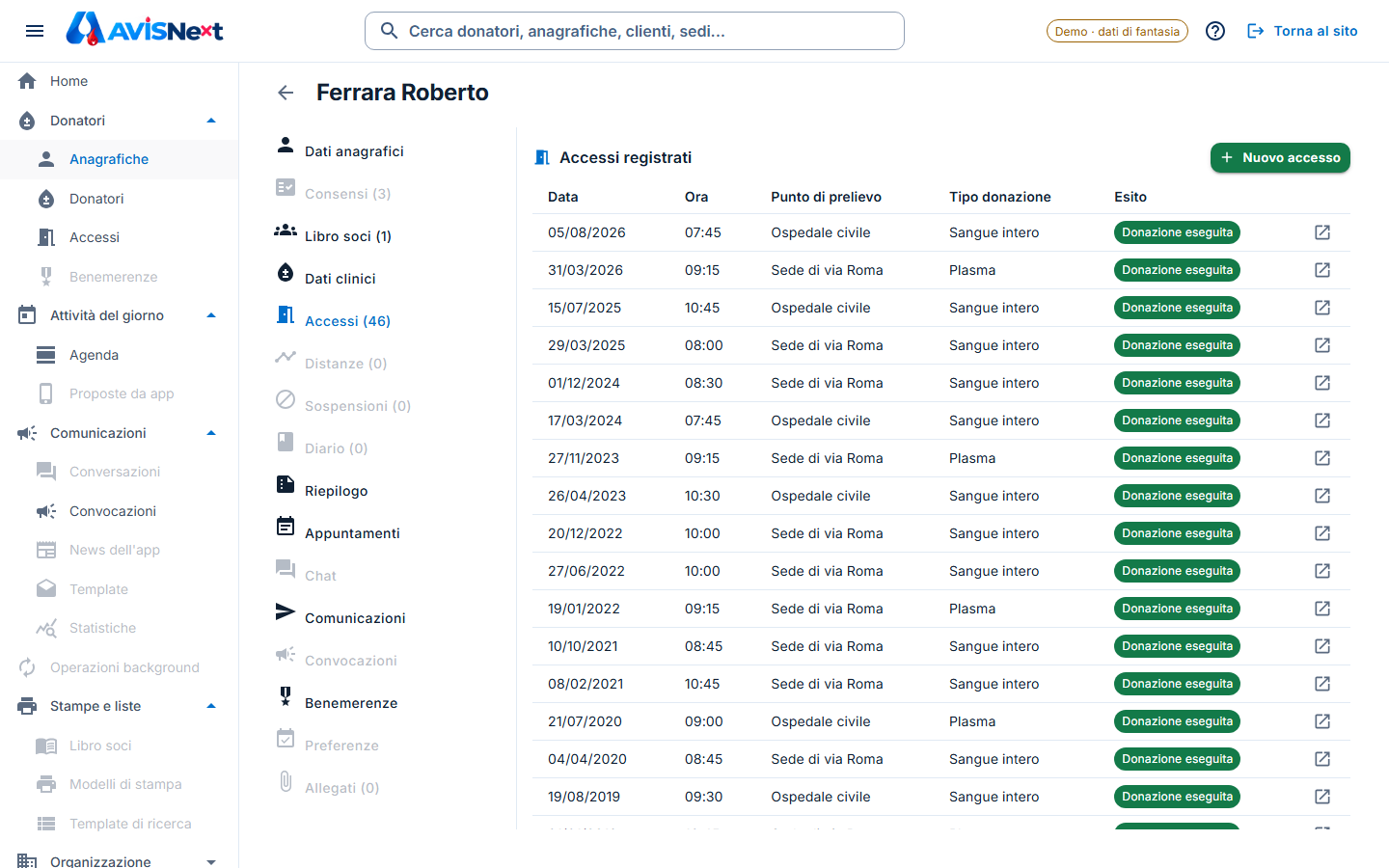1389x868 pixels.
Task: Open details icon for the 08/02/2021 access
Action: [1322, 684]
